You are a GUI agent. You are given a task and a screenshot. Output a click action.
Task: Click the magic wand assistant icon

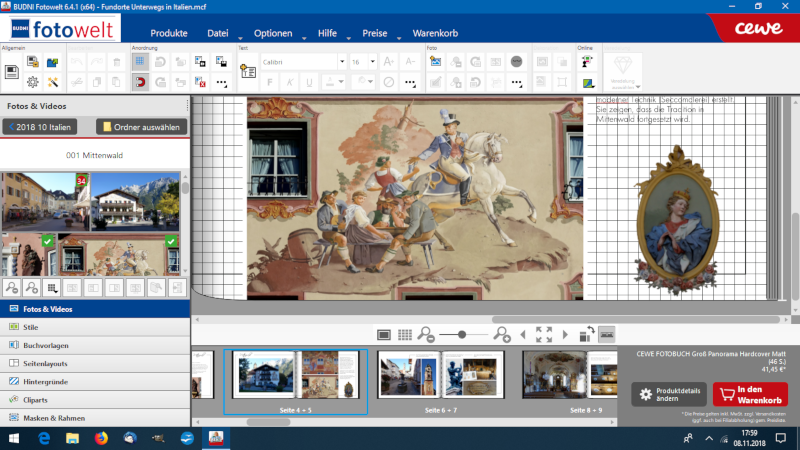pos(52,82)
